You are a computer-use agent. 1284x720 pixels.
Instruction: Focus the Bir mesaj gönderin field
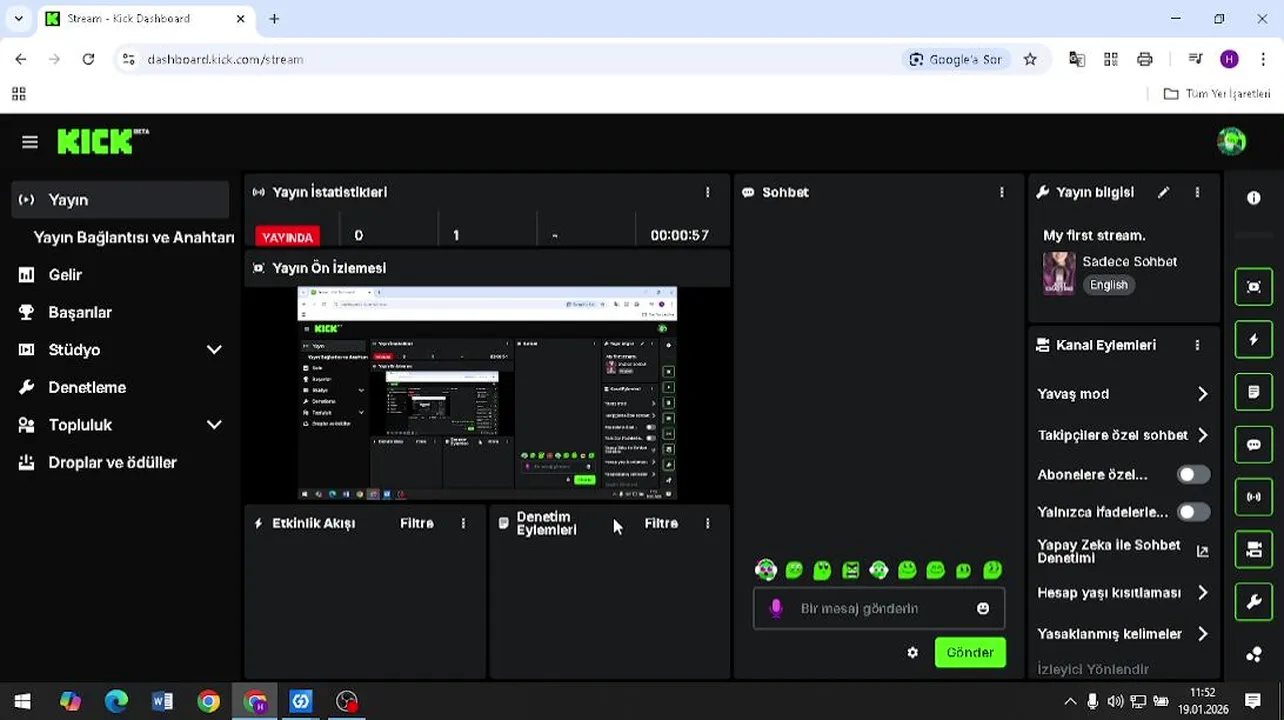tap(879, 608)
